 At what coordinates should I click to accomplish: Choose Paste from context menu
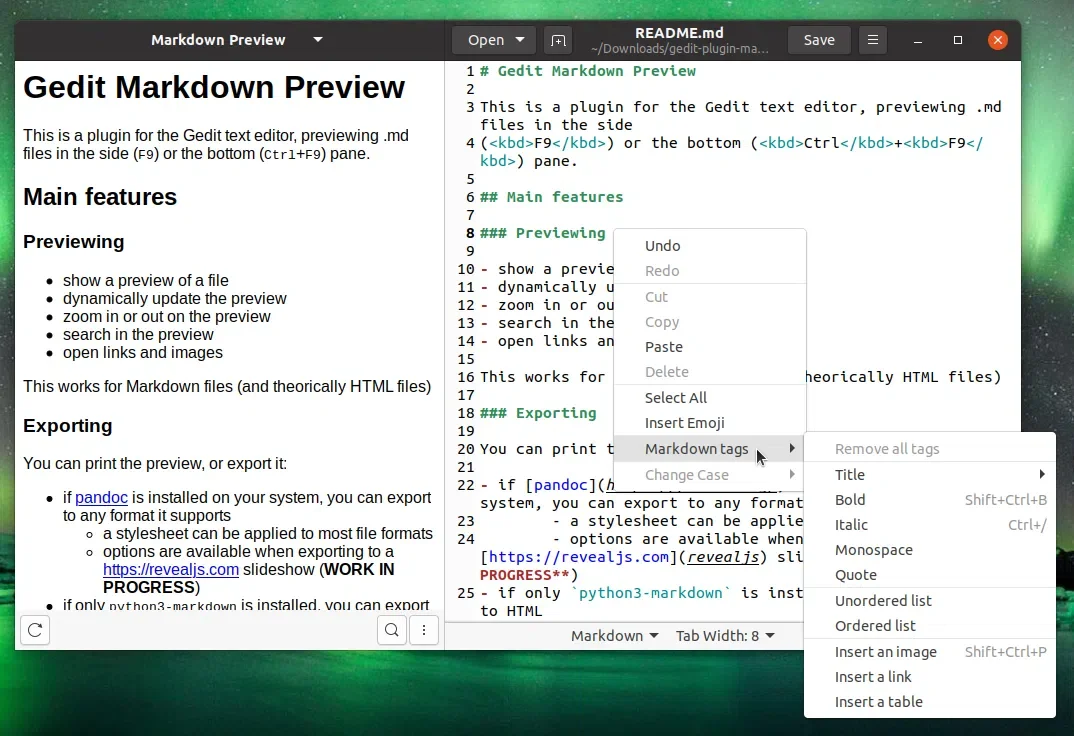710,347
